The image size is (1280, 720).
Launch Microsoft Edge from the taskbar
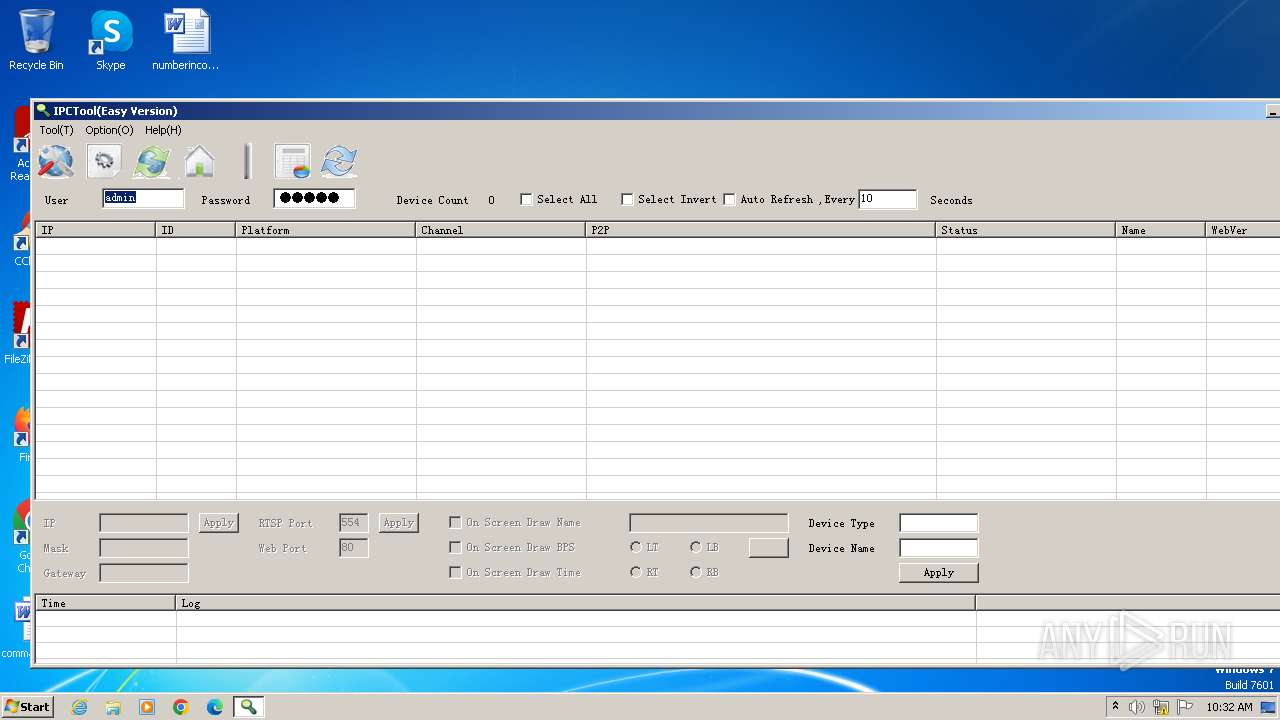[215, 707]
